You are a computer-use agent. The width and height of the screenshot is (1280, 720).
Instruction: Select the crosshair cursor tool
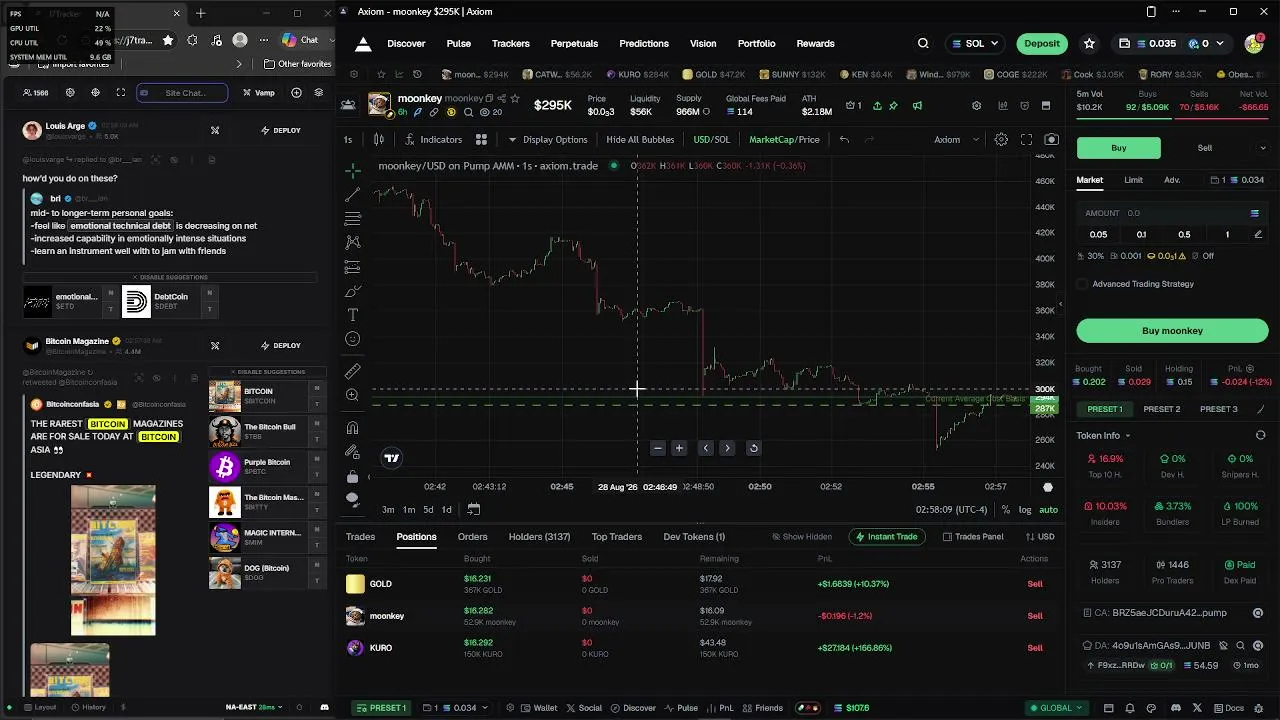[352, 170]
